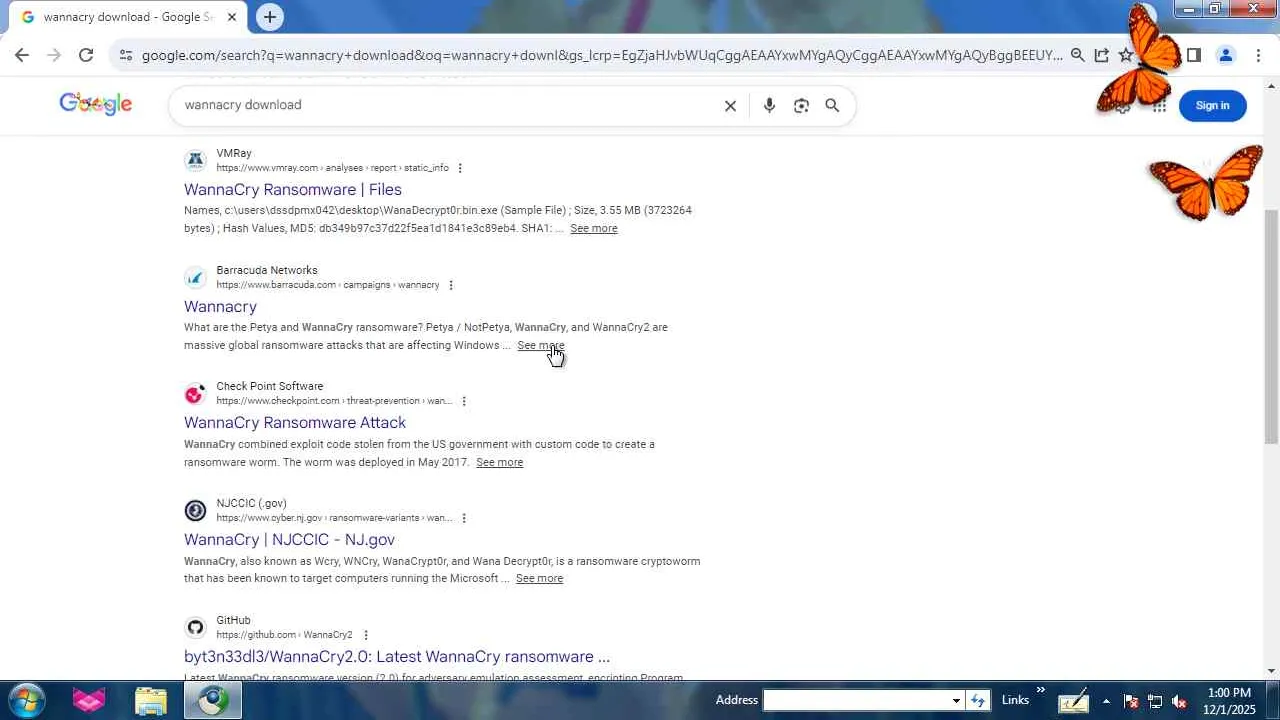Click the taskbar Go refresh arrows button

pos(978,701)
